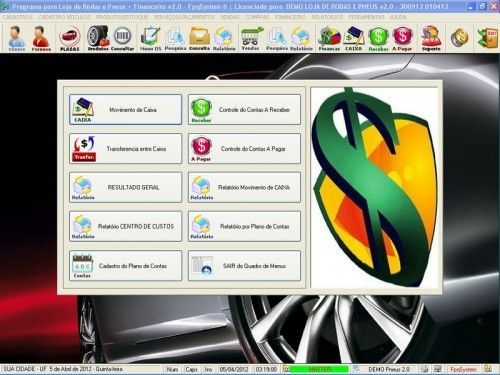The image size is (500, 375).
Task: Click the Caps indicator in status bar
Action: point(191,369)
